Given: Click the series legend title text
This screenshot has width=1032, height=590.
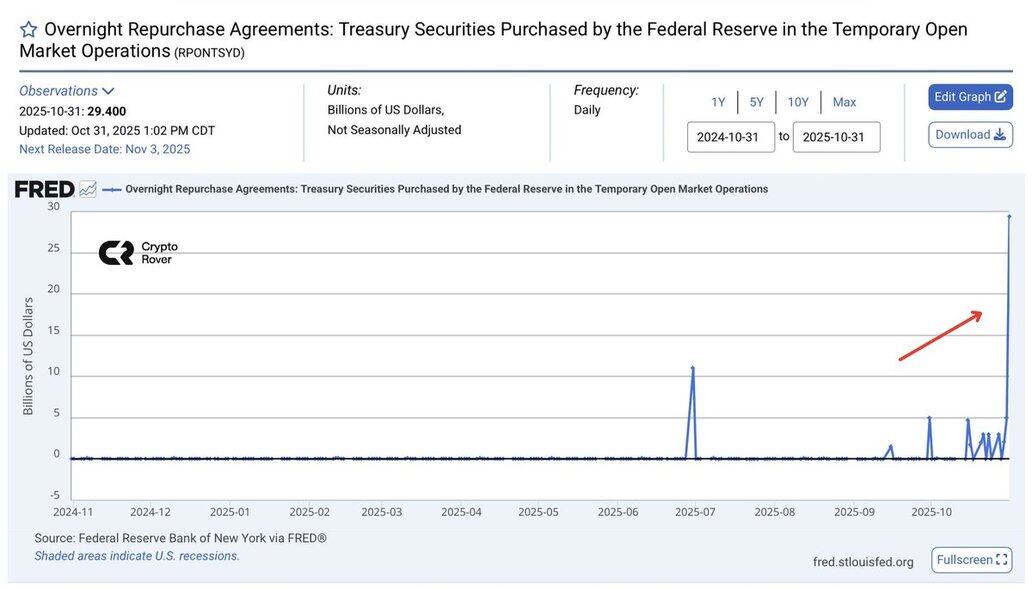Looking at the screenshot, I should 446,189.
